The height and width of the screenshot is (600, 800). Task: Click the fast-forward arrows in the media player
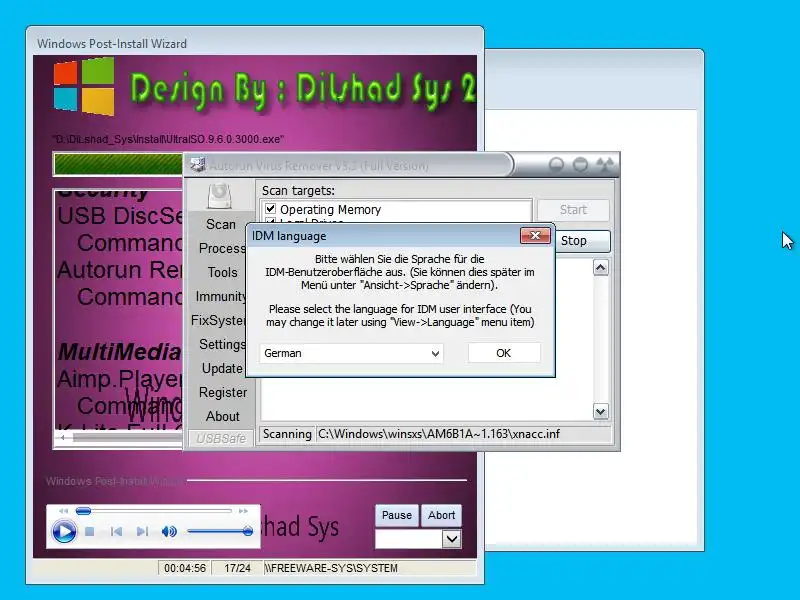(x=243, y=511)
